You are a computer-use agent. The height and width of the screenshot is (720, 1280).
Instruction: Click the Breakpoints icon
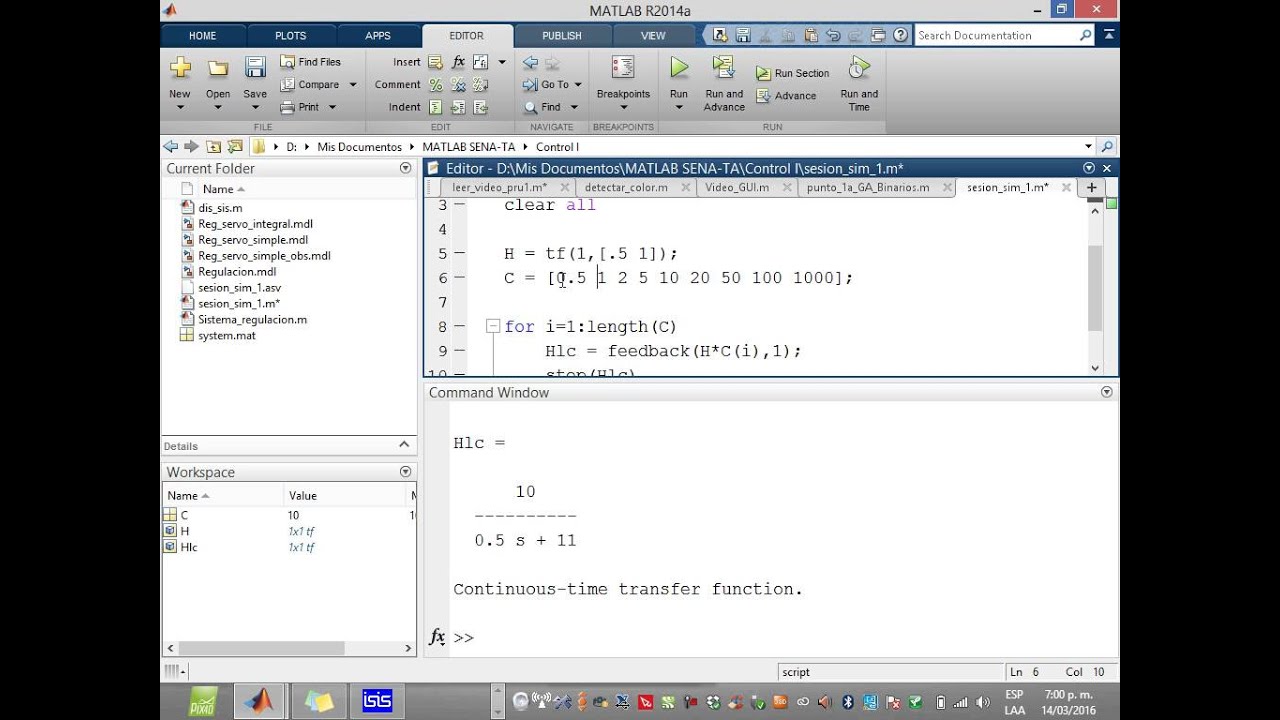[623, 68]
